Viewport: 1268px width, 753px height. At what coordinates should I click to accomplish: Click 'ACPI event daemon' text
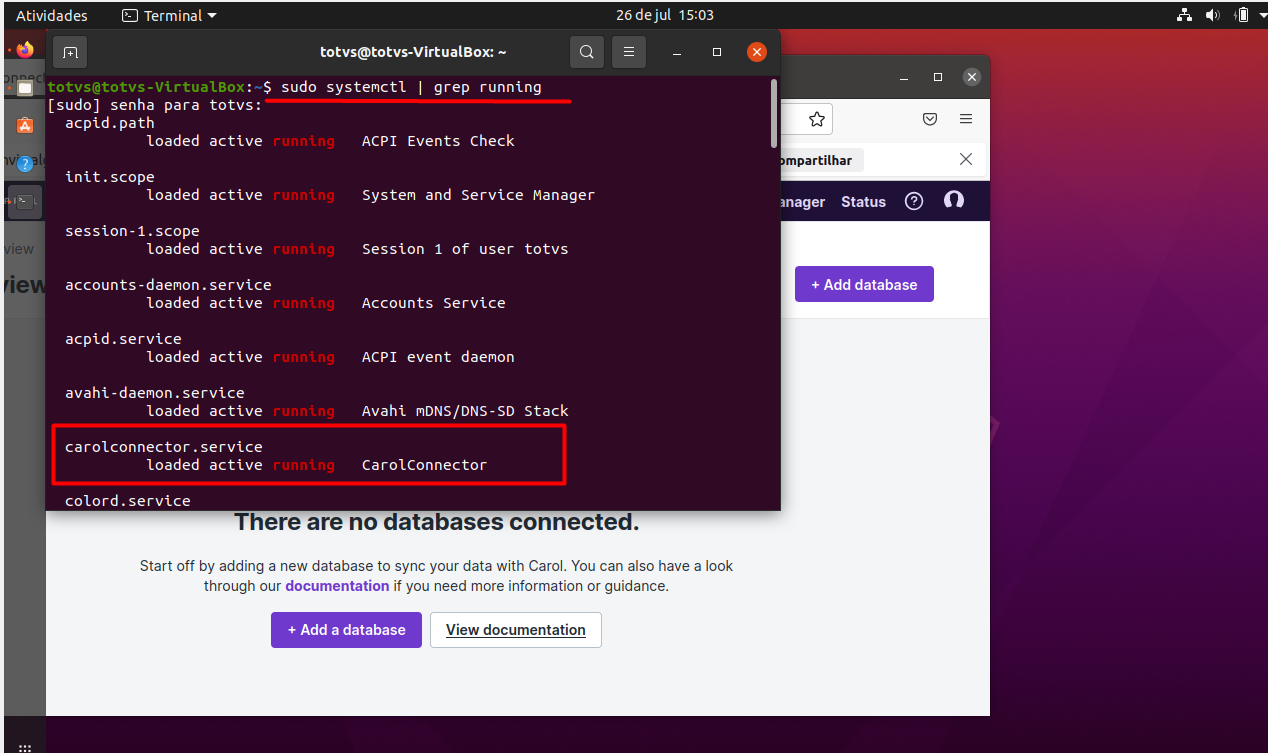438,357
